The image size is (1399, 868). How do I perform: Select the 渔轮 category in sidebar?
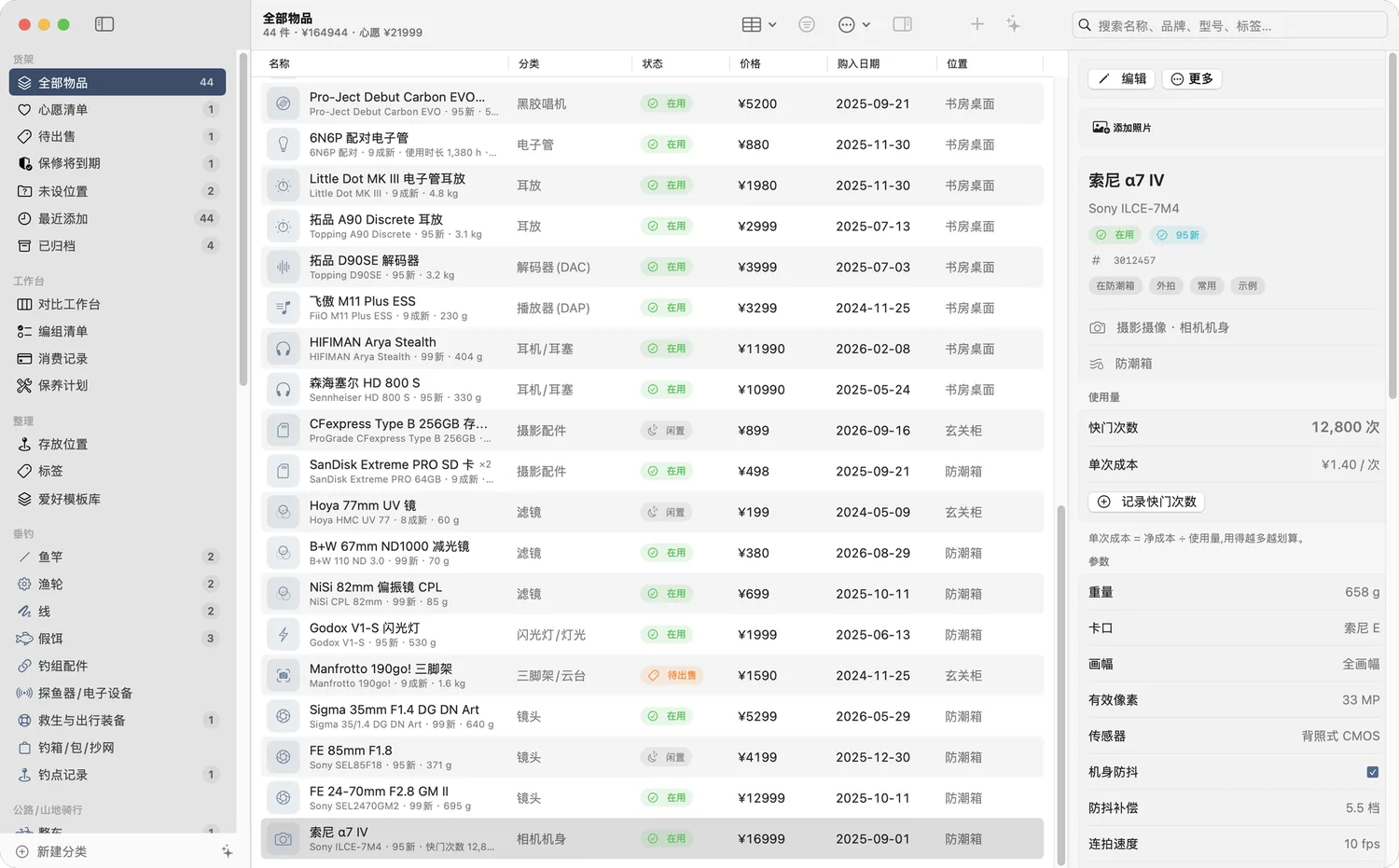[x=118, y=584]
